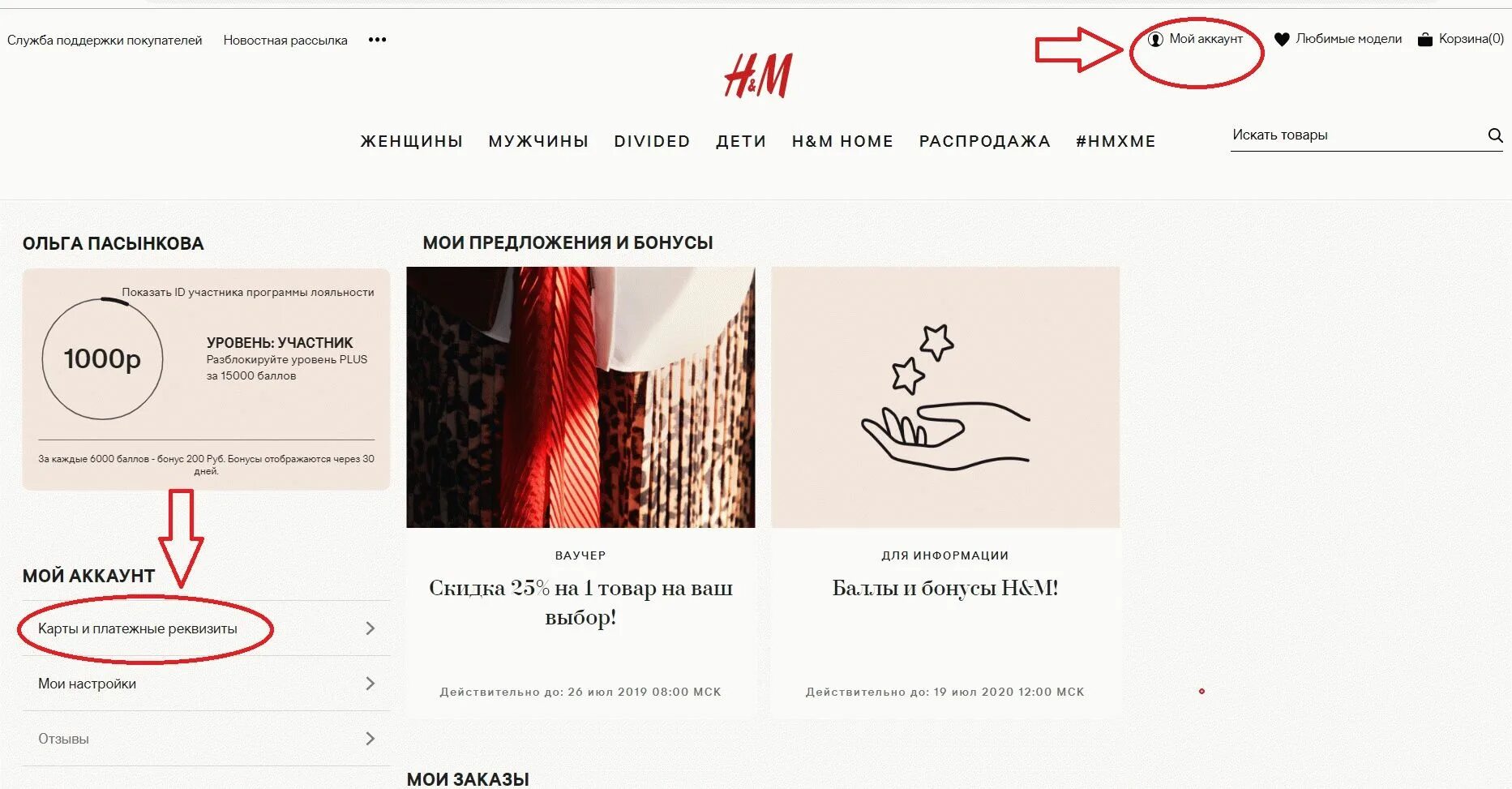
Task: Open the Баллы и бонусы H&M card
Action: click(x=945, y=491)
